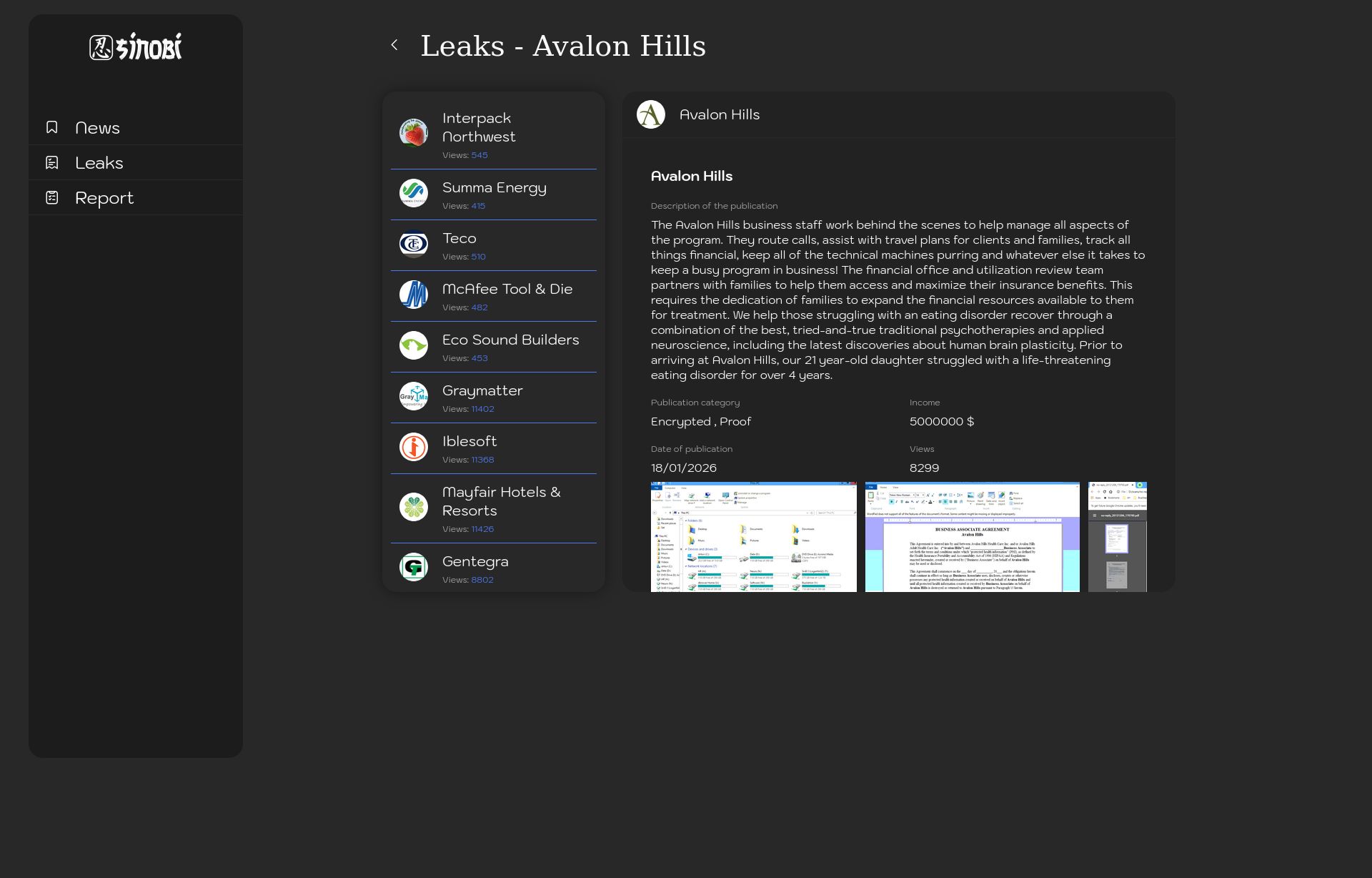Open the Eco Sound Builders leaf logo
This screenshot has height=878, width=1372.
click(413, 345)
